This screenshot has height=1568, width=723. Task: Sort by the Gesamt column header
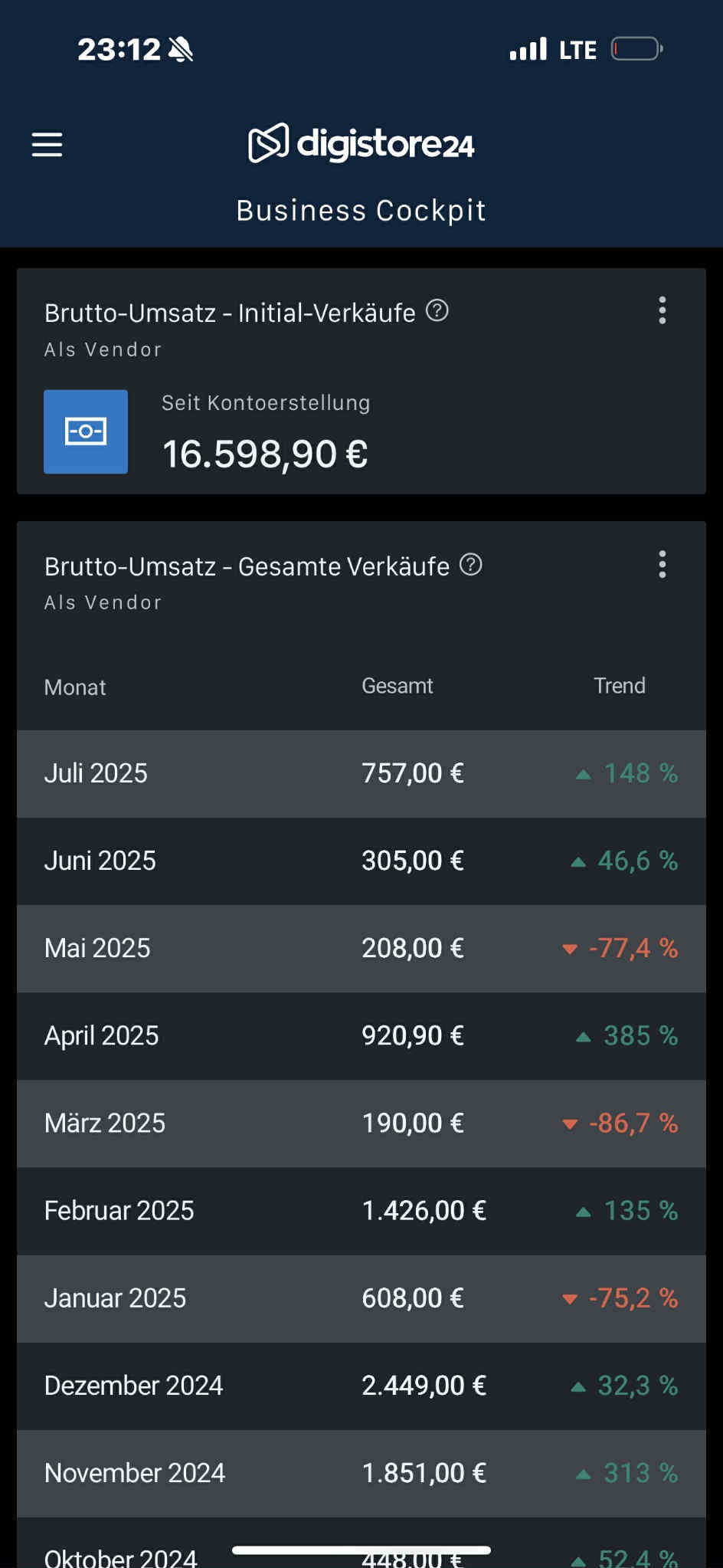397,686
